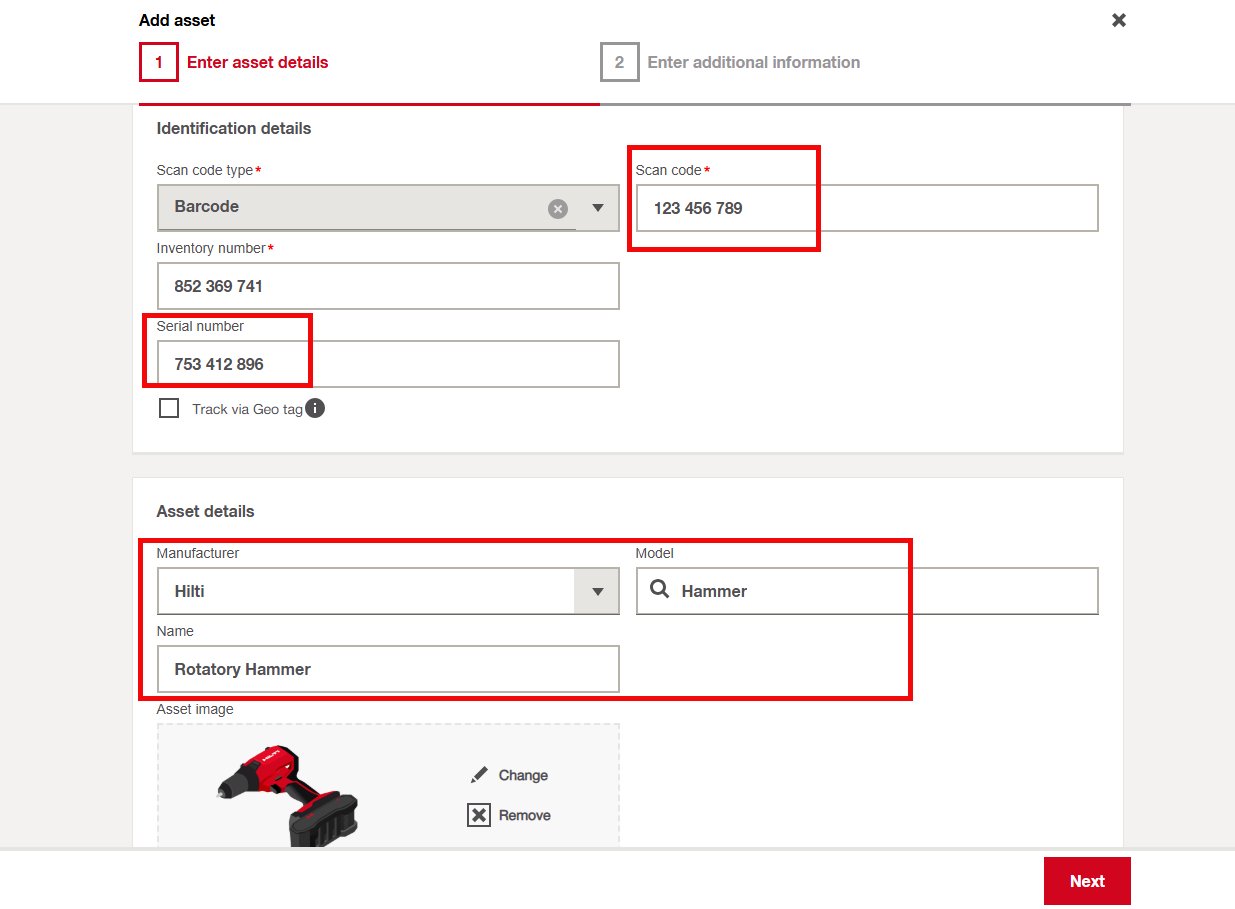Screen dimensions: 1235x909
Task: Click the Change asset image link
Action: tap(523, 775)
